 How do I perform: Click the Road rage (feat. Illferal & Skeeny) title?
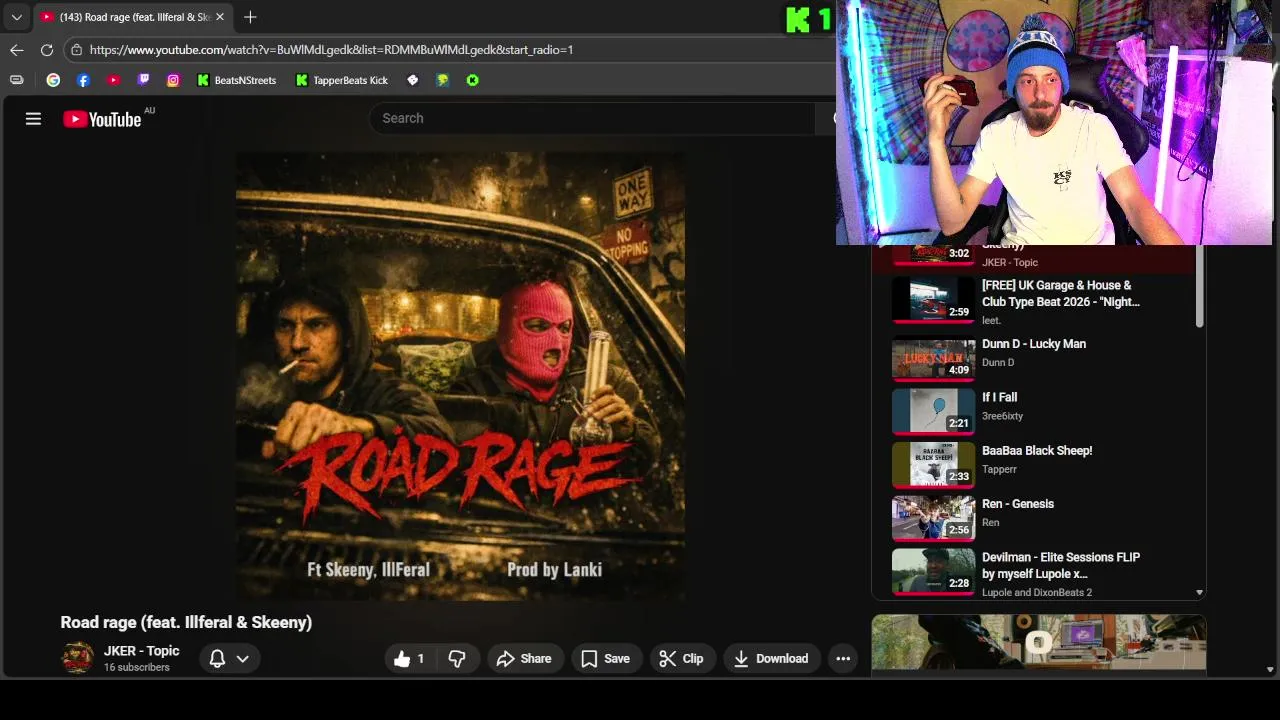(186, 622)
